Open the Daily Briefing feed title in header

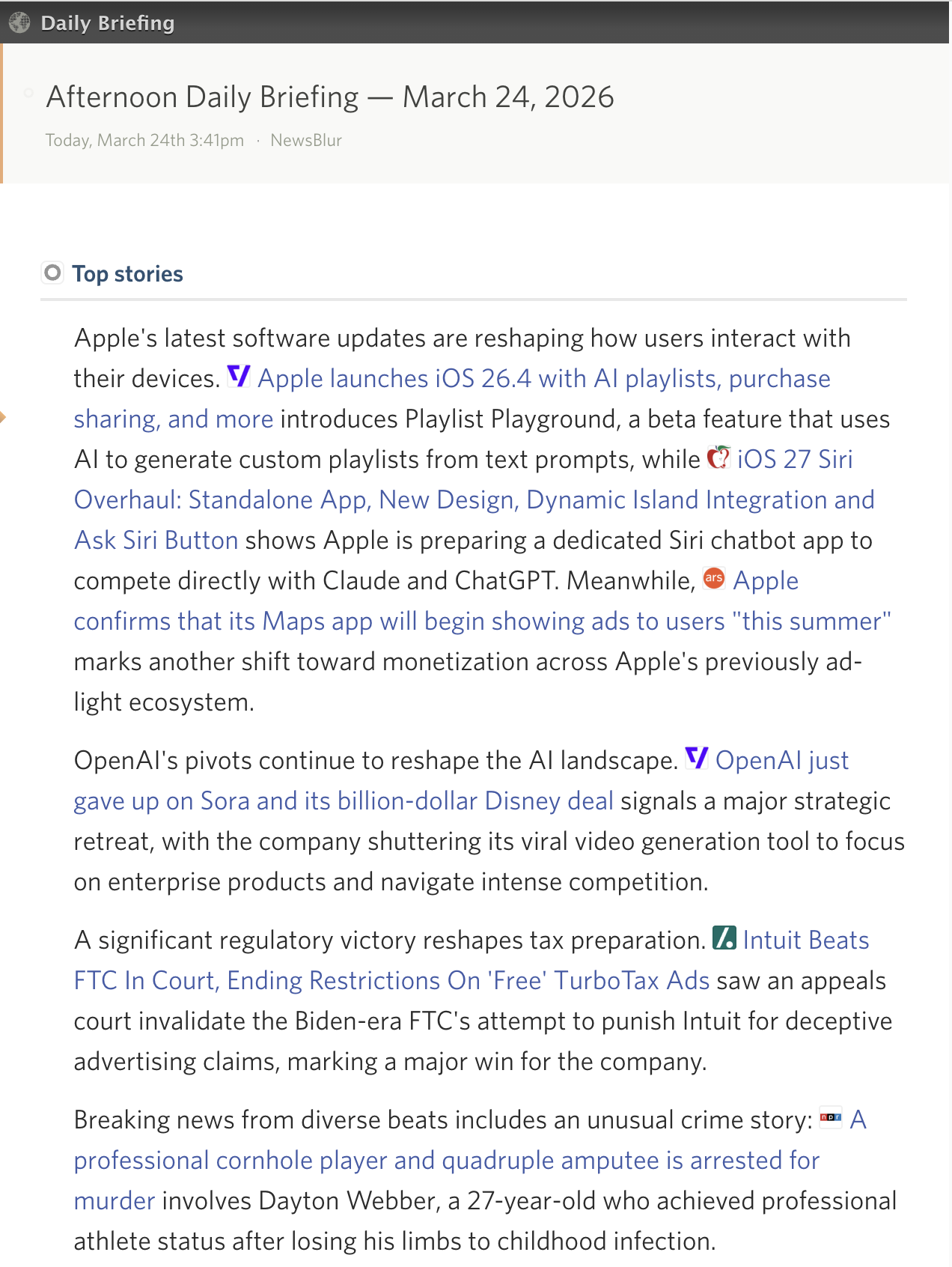tap(107, 23)
